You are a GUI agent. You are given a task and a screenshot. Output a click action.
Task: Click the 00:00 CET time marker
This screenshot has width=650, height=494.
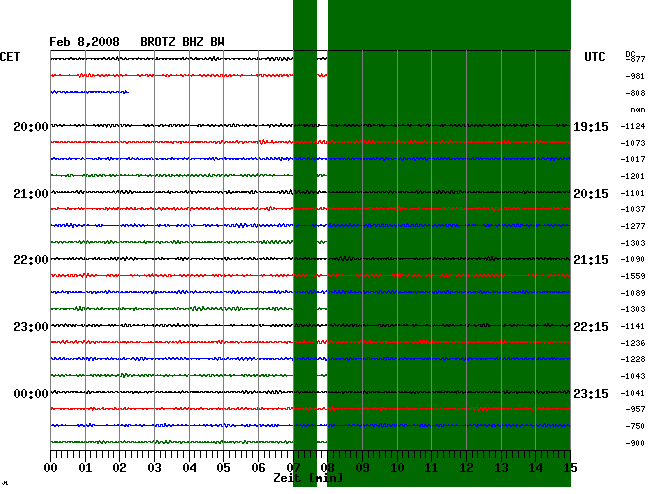(31, 394)
